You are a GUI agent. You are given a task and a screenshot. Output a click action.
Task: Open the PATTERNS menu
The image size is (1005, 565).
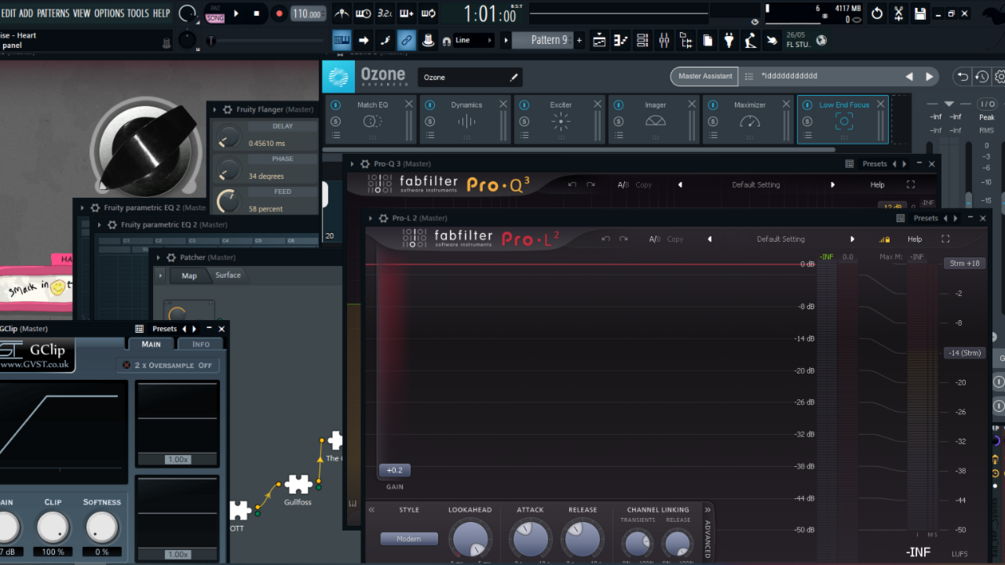[x=53, y=13]
